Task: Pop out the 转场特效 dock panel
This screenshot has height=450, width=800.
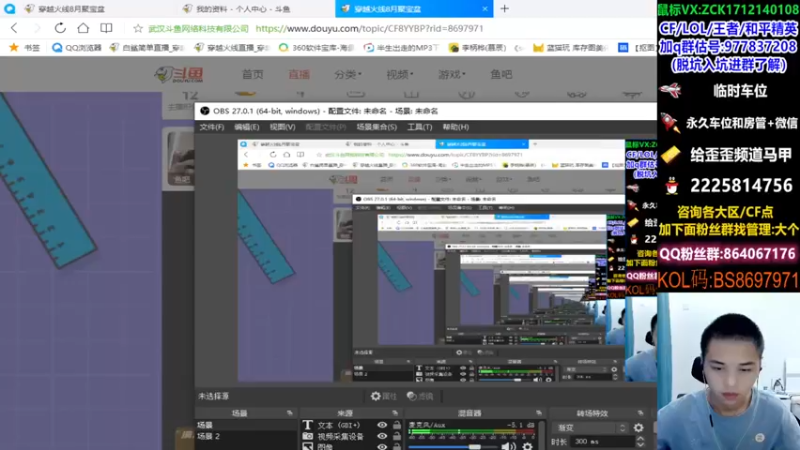Action: pyautogui.click(x=641, y=413)
